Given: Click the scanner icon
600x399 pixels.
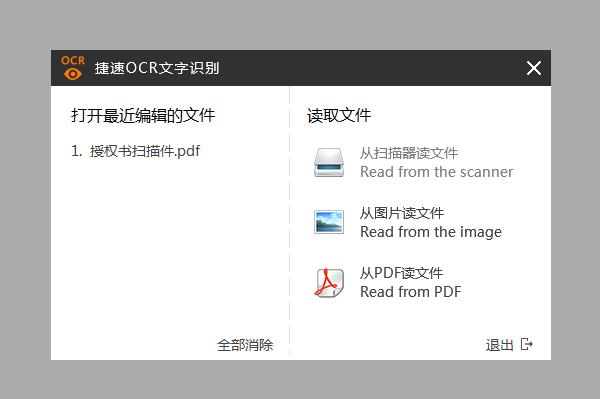Looking at the screenshot, I should 329,163.
